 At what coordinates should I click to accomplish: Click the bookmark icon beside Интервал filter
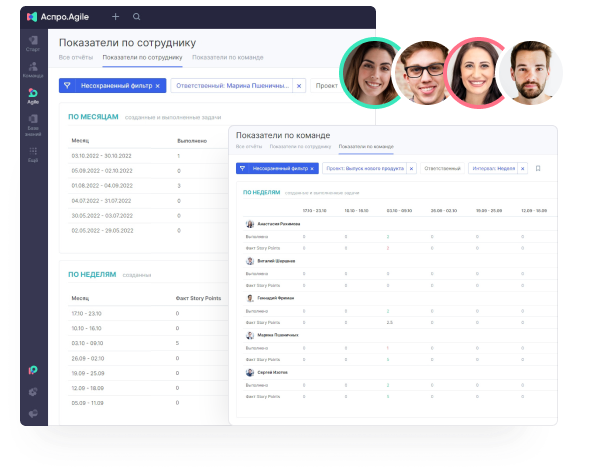[538, 168]
